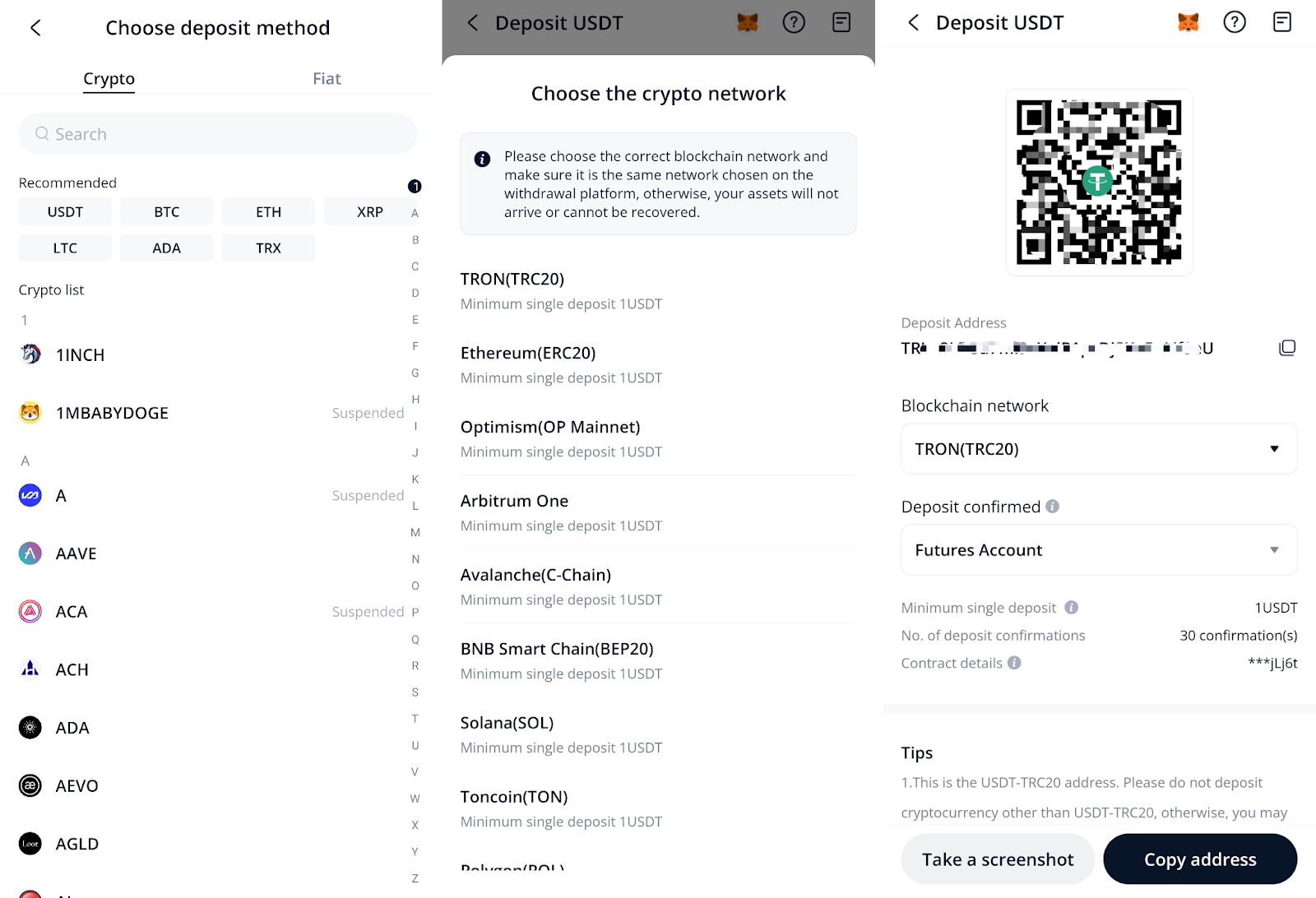Viewport: 1316px width, 898px height.
Task: Choose Solana(SOL) network
Action: 658,734
